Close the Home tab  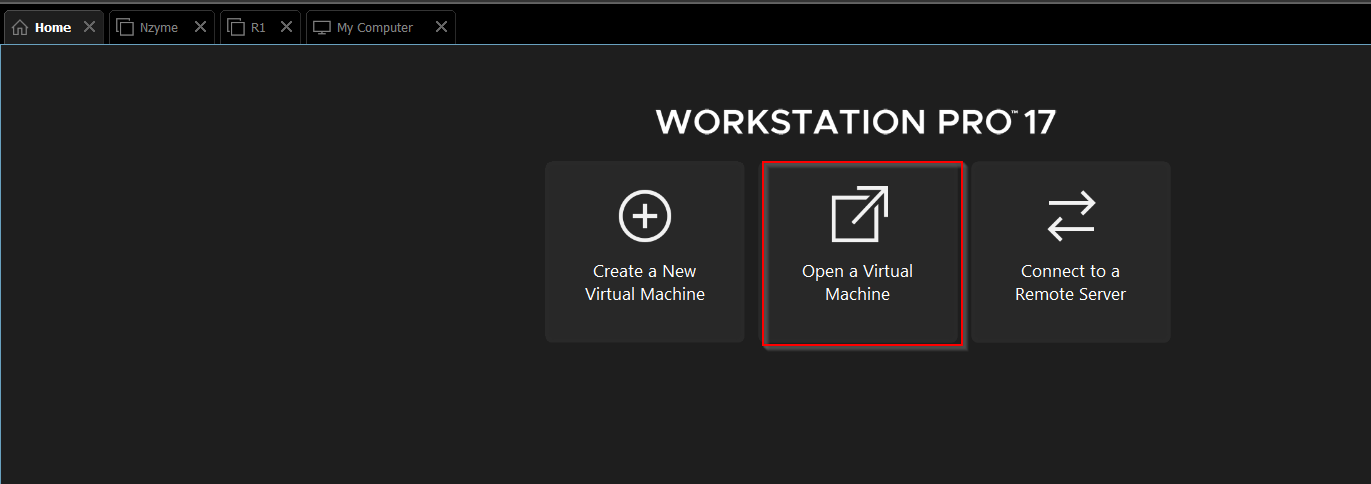[x=89, y=27]
